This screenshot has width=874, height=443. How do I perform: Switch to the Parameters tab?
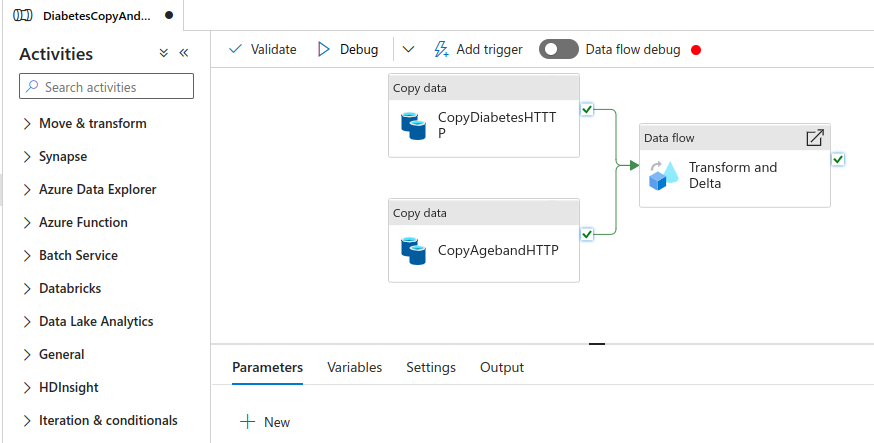pyautogui.click(x=268, y=368)
